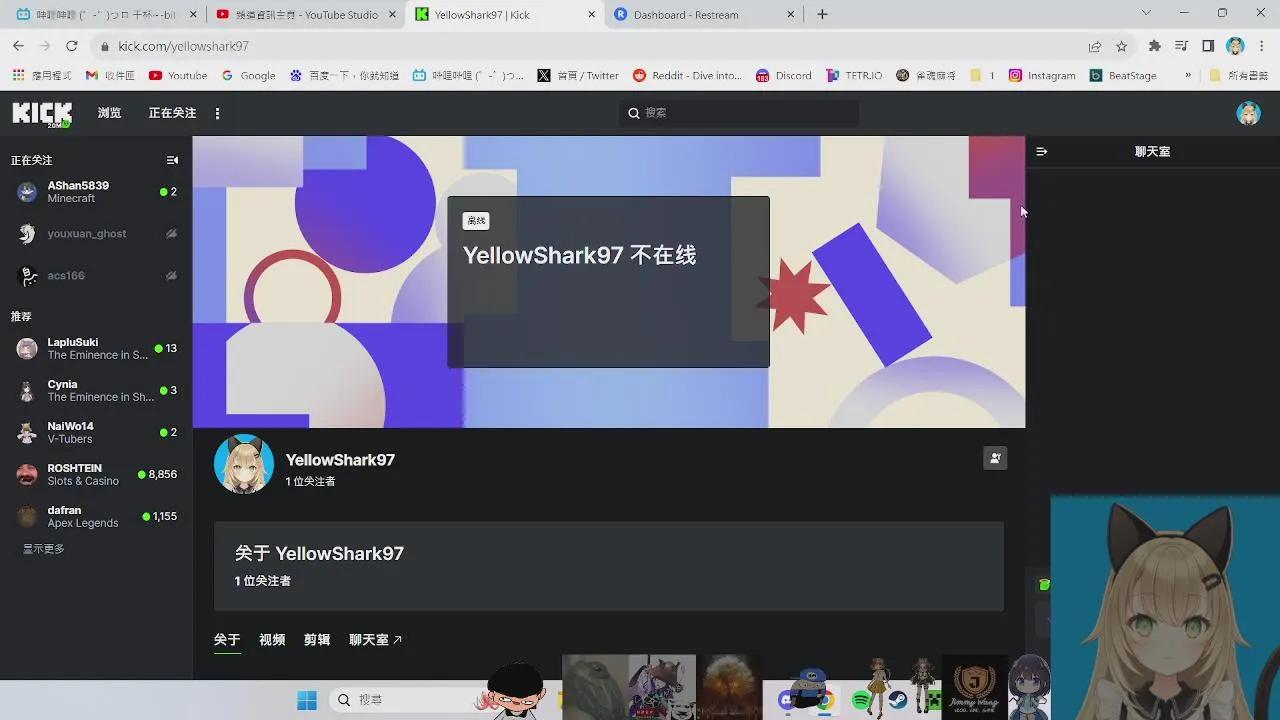Open AShan5839 Minecraft channel

pos(96,192)
